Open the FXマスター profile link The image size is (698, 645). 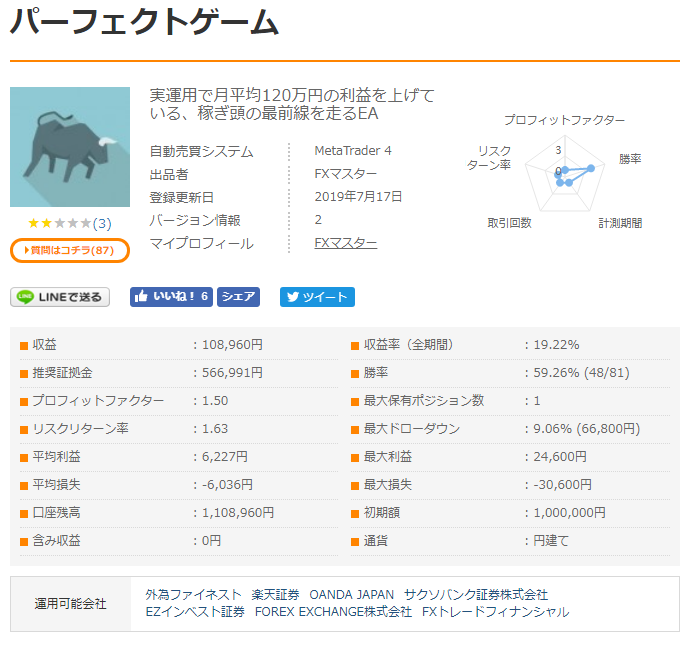click(345, 243)
